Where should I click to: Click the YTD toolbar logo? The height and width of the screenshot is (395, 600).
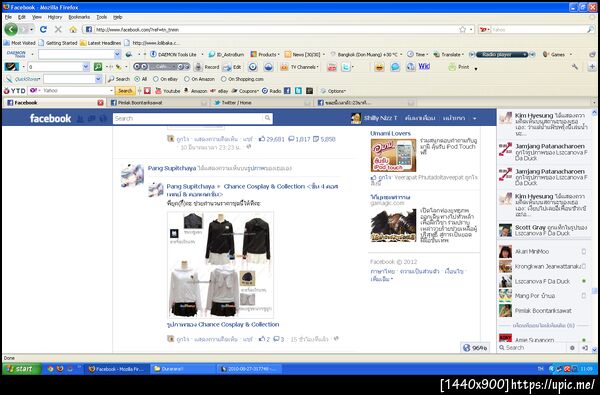click(x=15, y=91)
